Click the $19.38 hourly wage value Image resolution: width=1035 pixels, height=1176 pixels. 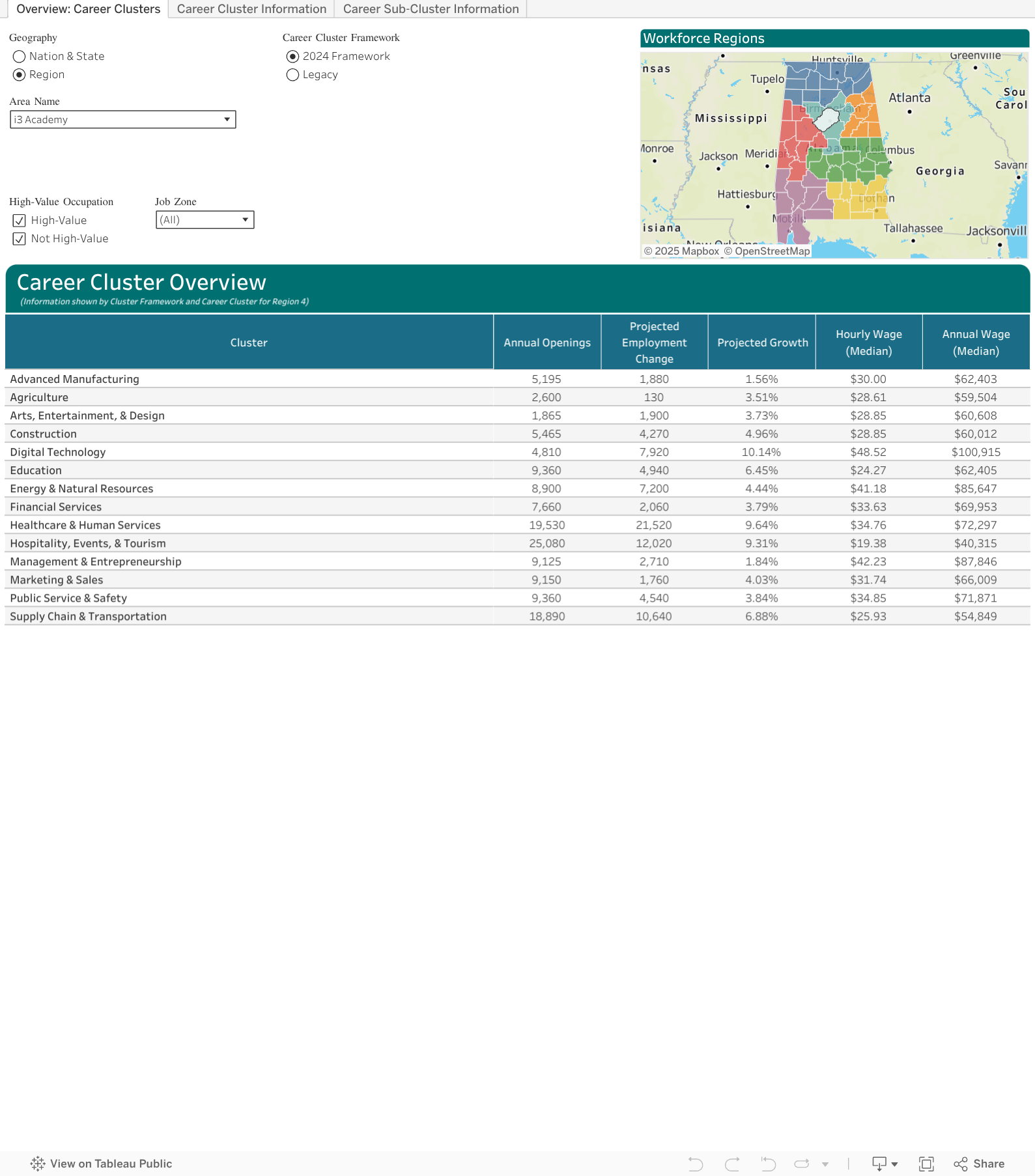[868, 543]
